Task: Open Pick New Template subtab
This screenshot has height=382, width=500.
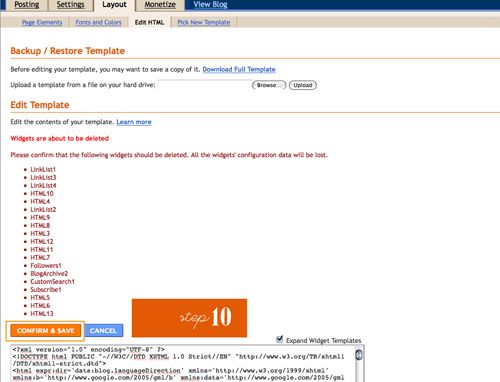Action: click(204, 22)
